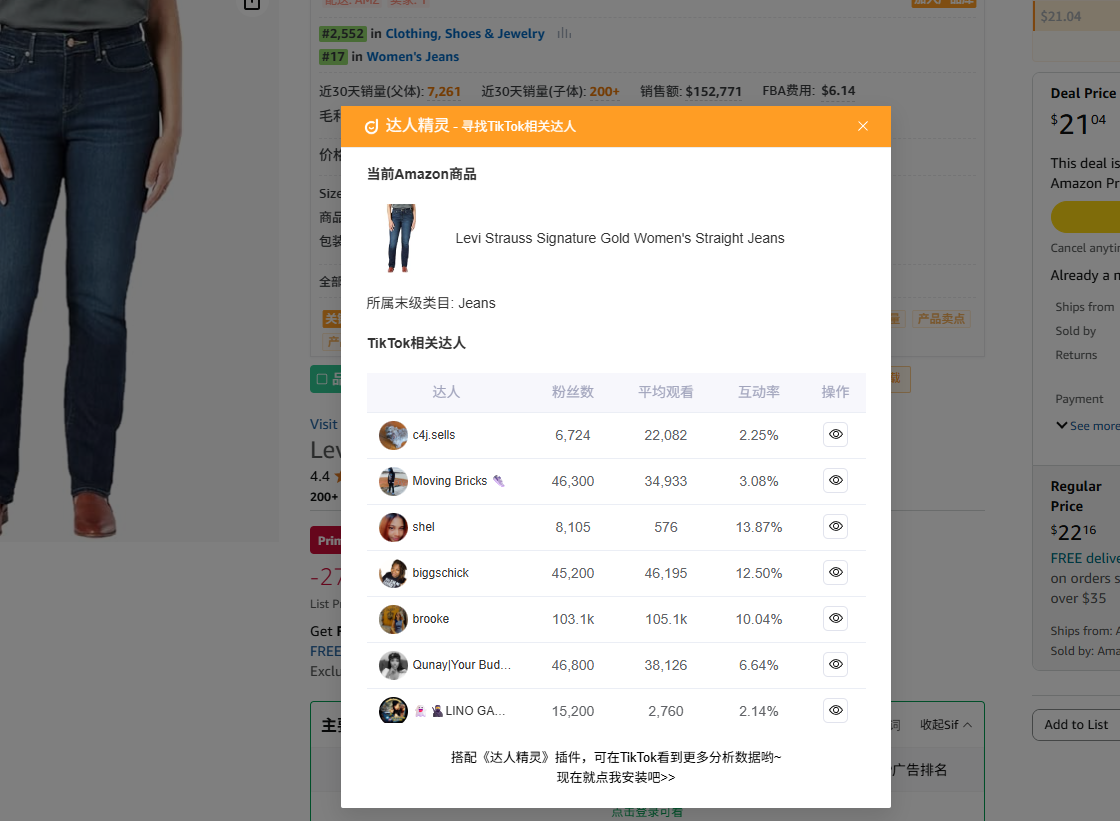Click the 7,261 parent 30-day sales value

point(444,91)
